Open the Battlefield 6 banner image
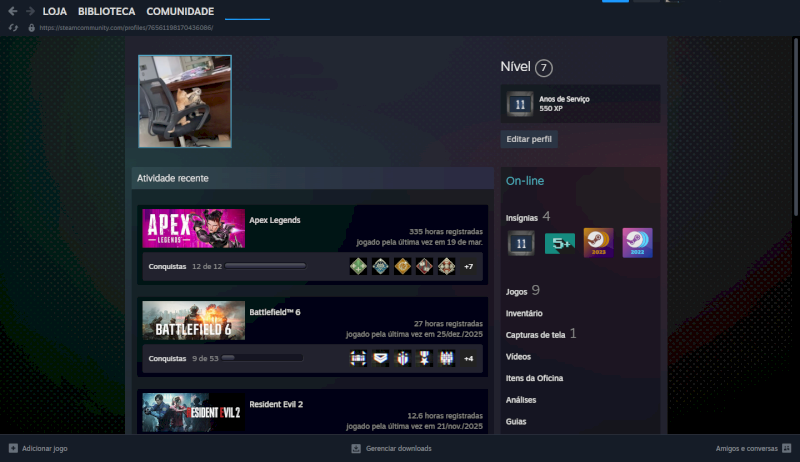This screenshot has width=800, height=462. click(193, 320)
